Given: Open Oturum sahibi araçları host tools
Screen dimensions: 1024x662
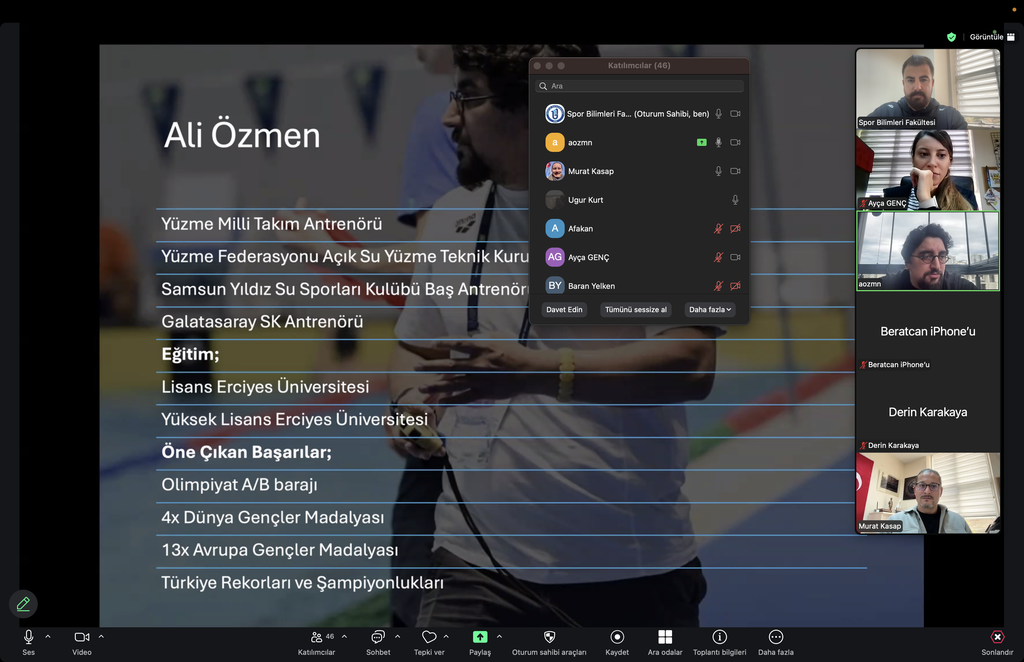Looking at the screenshot, I should [549, 637].
